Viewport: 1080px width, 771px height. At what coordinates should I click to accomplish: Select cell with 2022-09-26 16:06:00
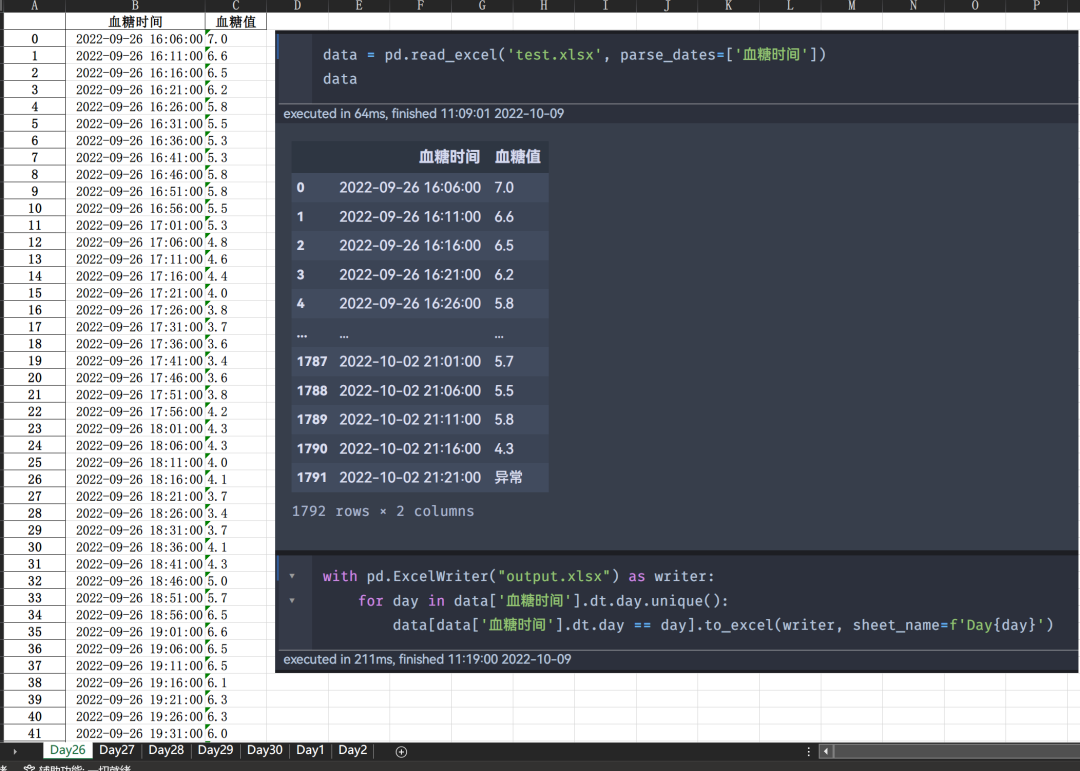click(x=135, y=39)
